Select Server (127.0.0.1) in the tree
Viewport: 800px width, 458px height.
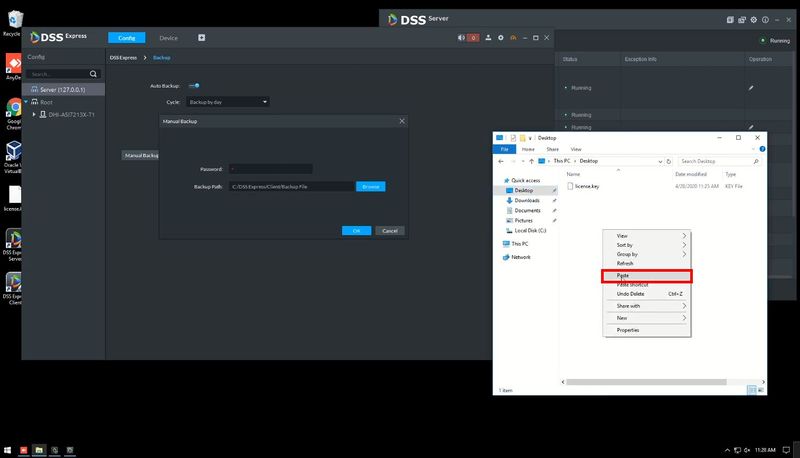[x=63, y=89]
